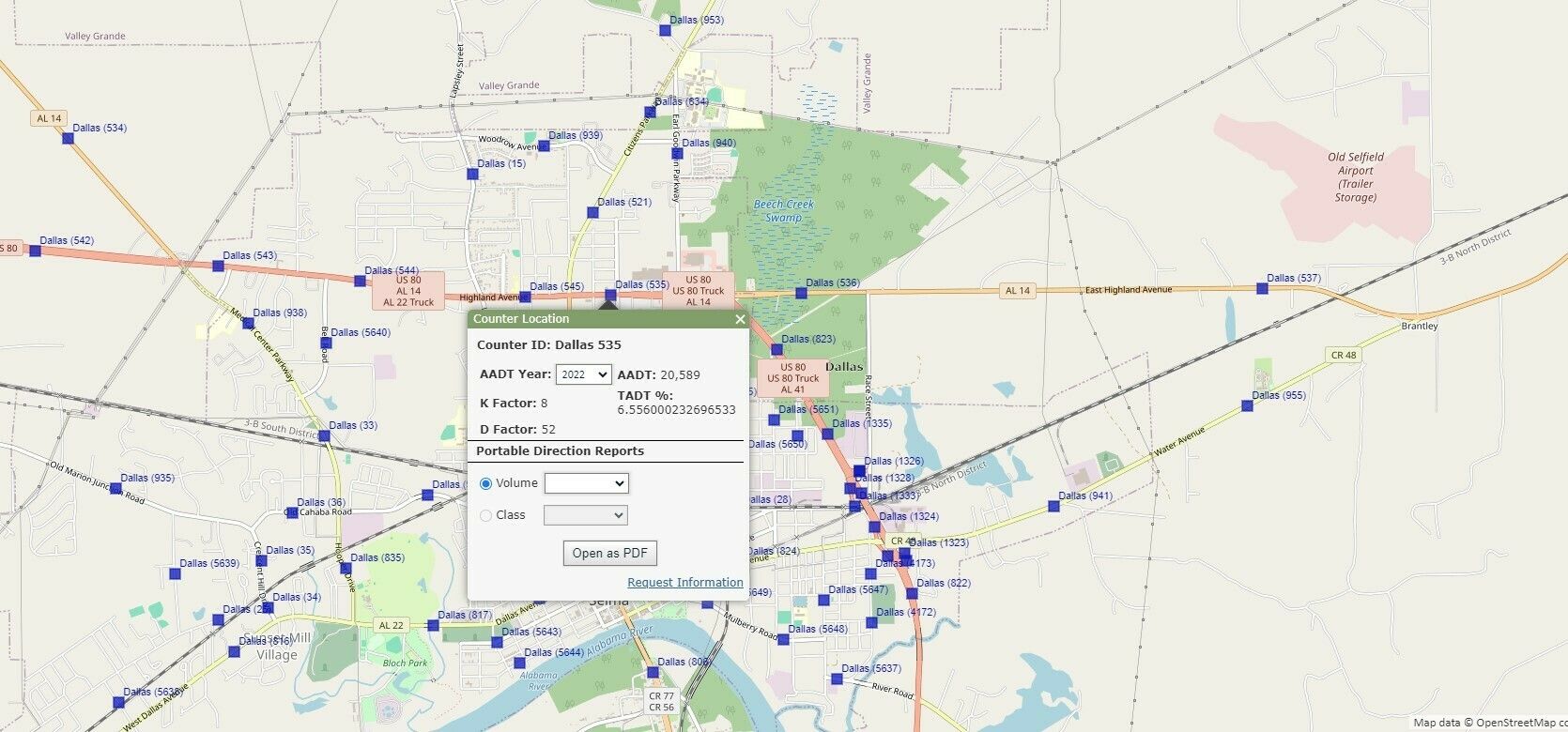Follow the Request Information link
This screenshot has width=1568, height=732.
(685, 583)
